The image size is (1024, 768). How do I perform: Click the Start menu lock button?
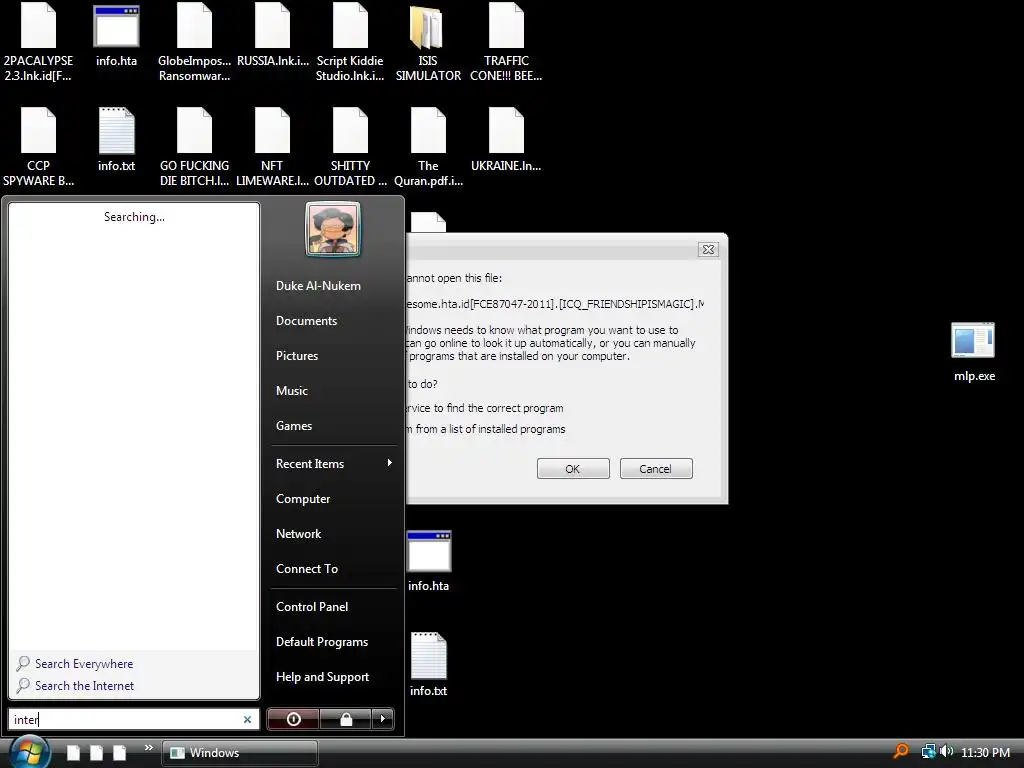[346, 719]
